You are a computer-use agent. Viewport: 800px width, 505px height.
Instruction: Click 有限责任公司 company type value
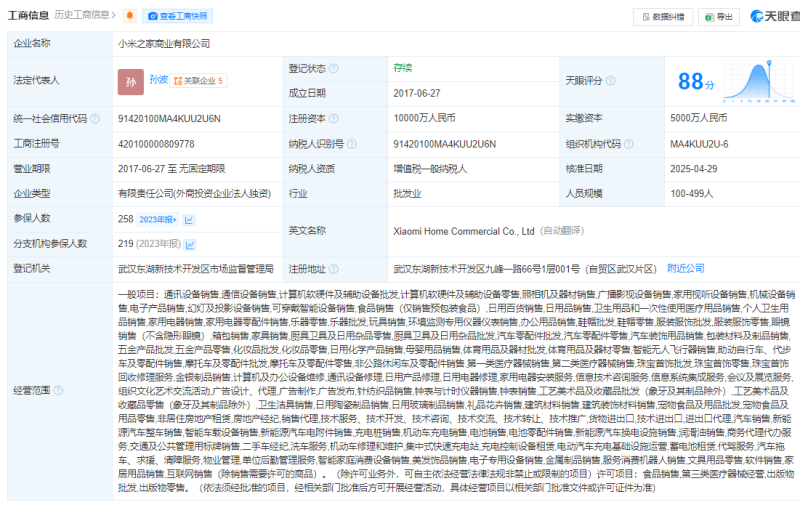tap(194, 194)
